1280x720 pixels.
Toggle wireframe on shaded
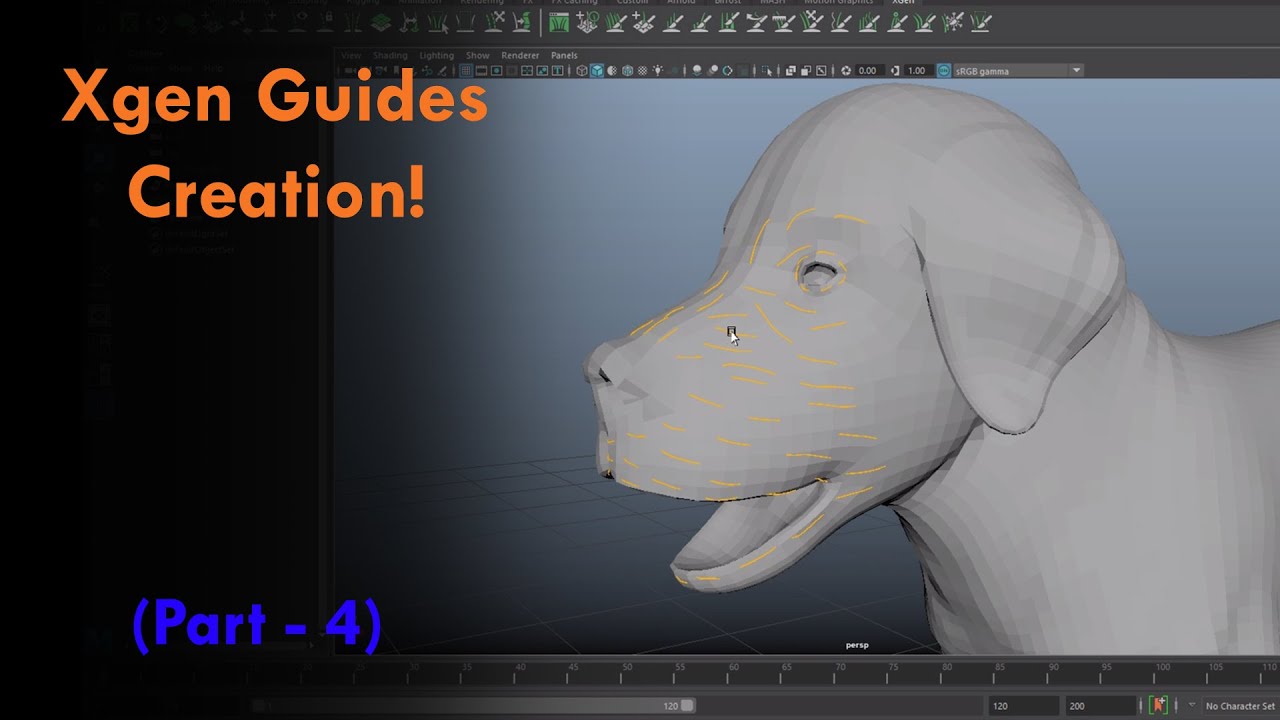point(627,71)
